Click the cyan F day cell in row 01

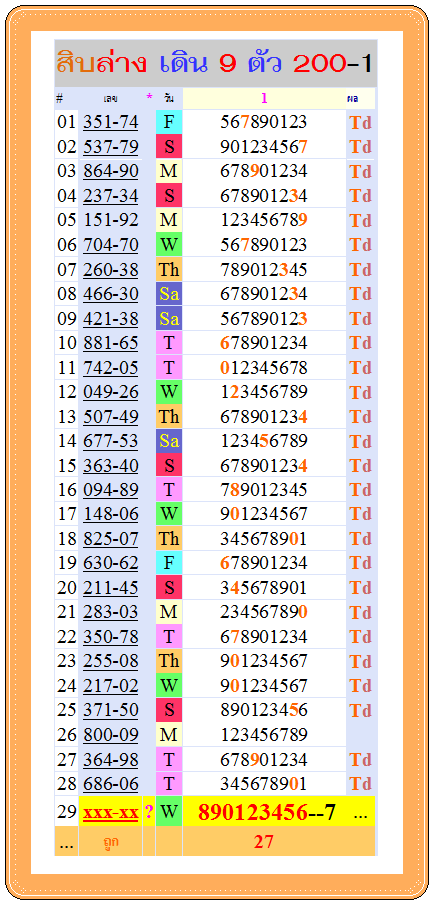[x=169, y=122]
